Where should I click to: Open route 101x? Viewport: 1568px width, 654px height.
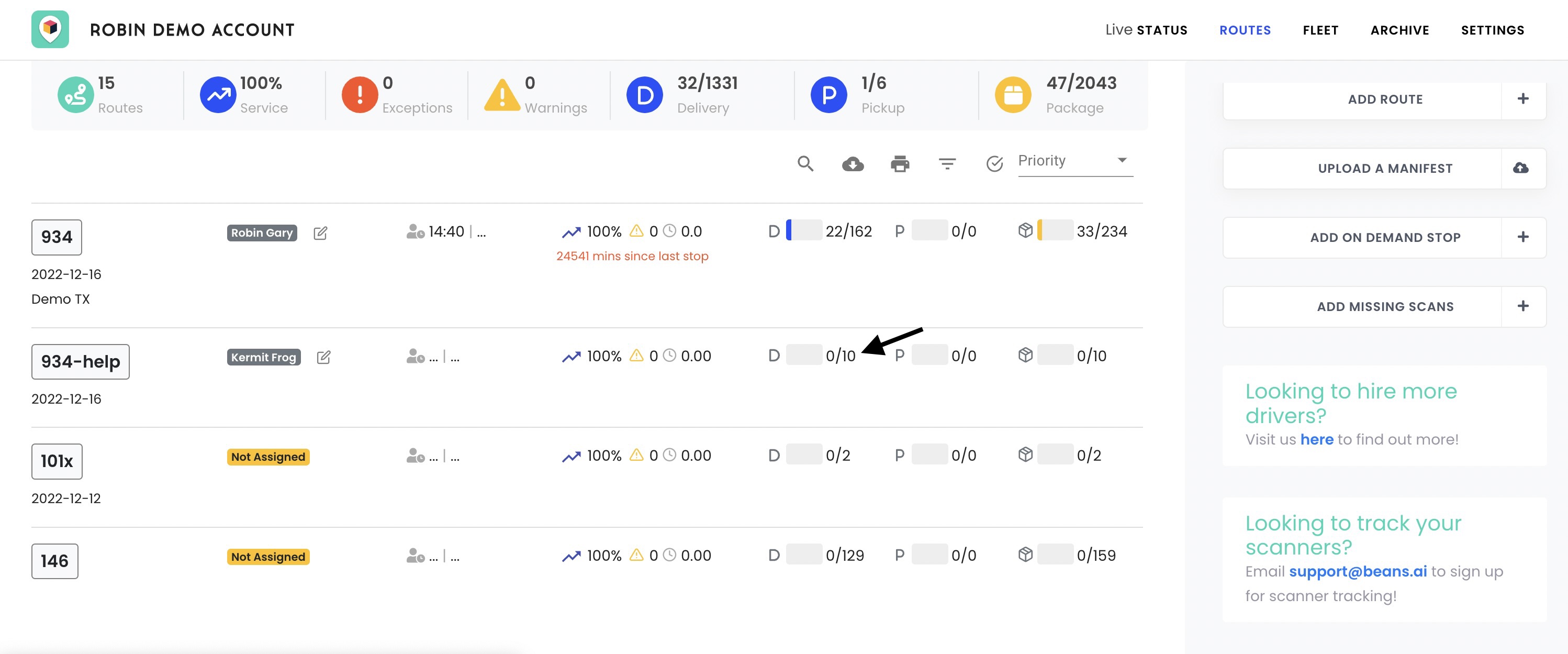coord(57,461)
